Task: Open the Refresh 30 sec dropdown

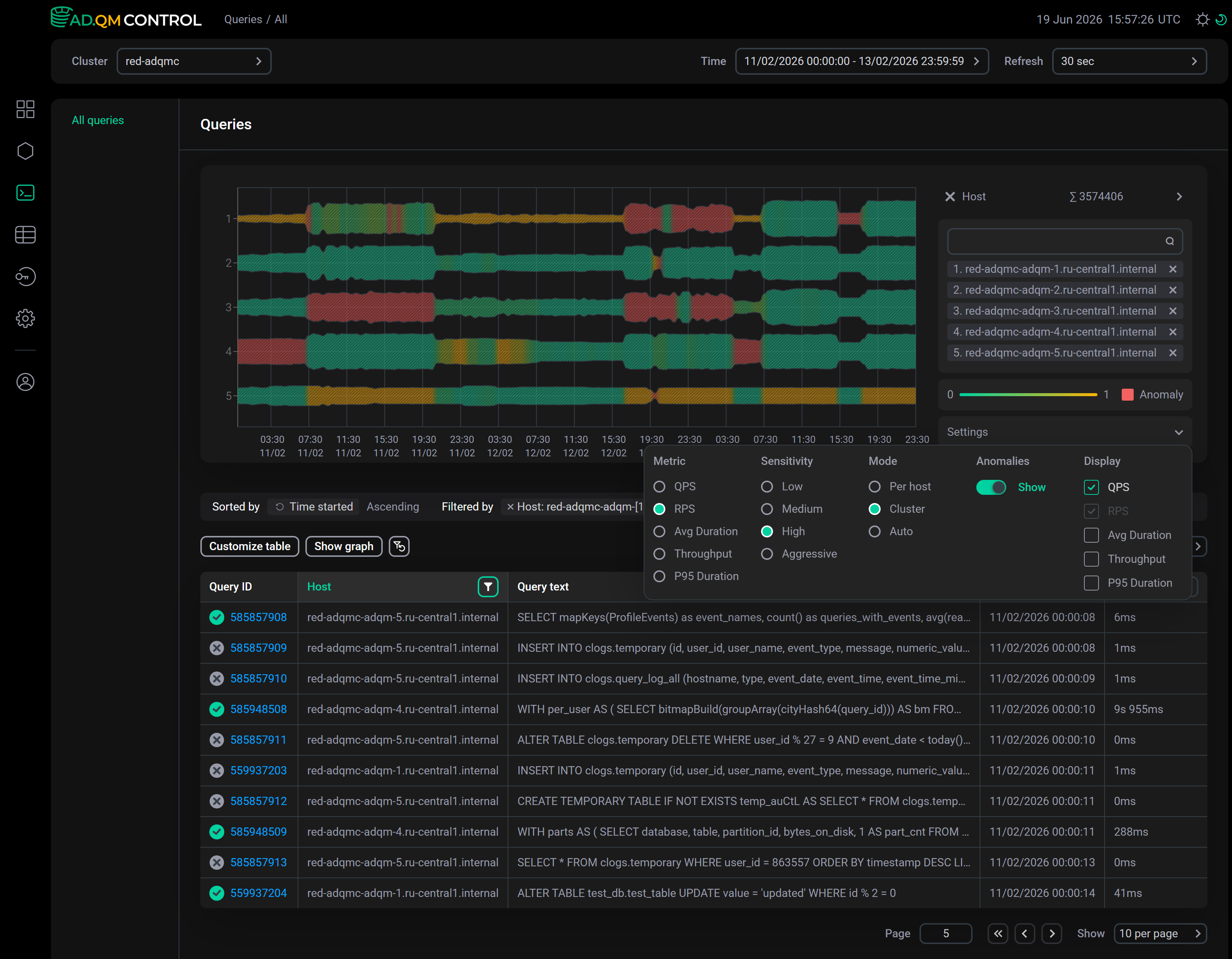Action: [1129, 61]
